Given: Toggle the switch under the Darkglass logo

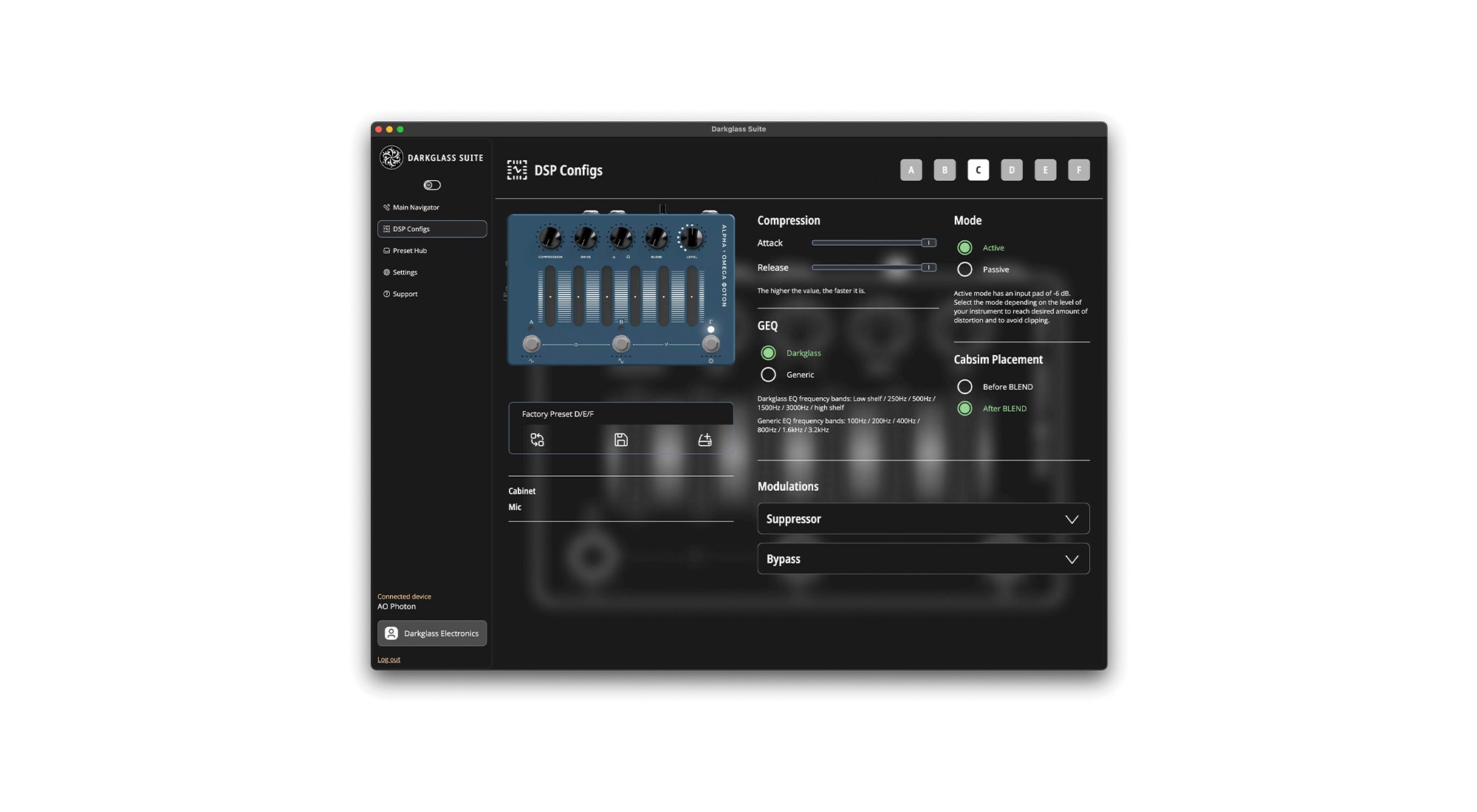Looking at the screenshot, I should (x=432, y=185).
